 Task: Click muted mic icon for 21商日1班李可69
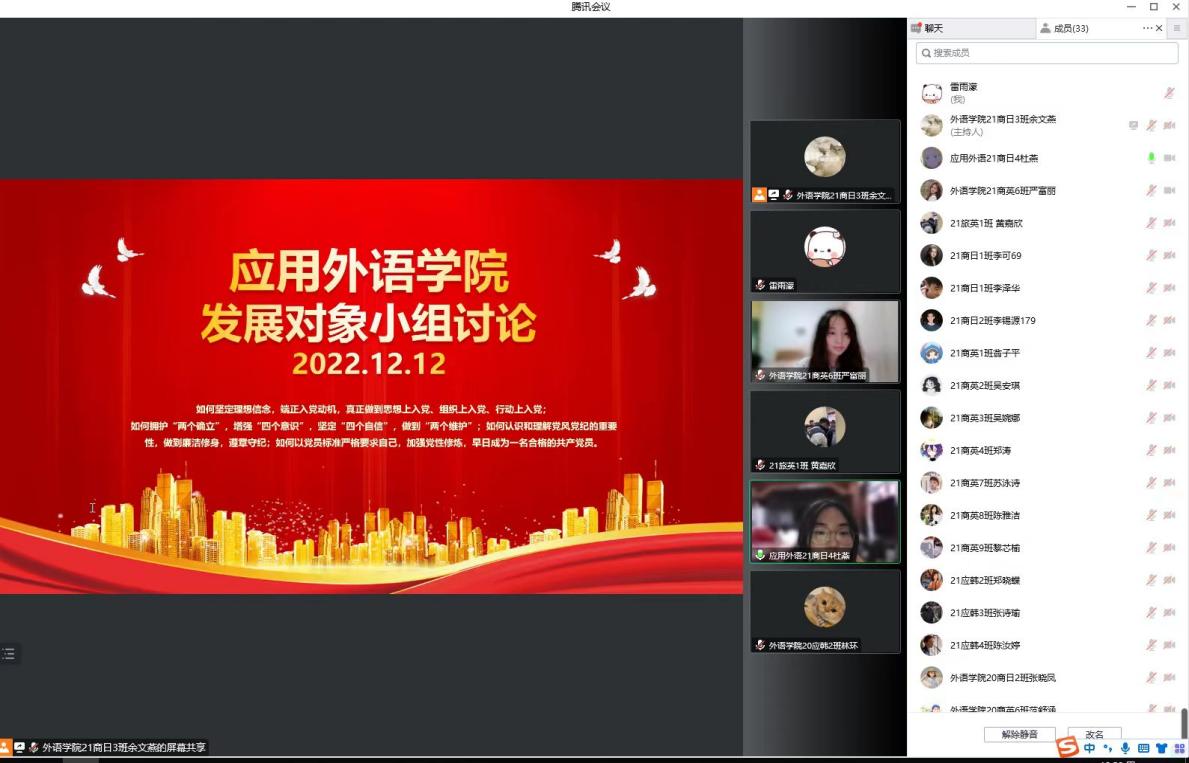(1151, 255)
